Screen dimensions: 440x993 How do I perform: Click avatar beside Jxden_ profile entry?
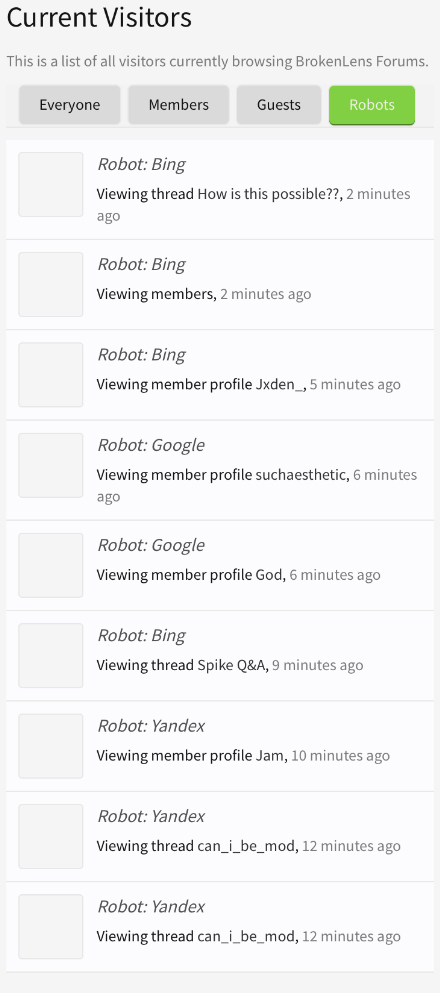point(51,375)
